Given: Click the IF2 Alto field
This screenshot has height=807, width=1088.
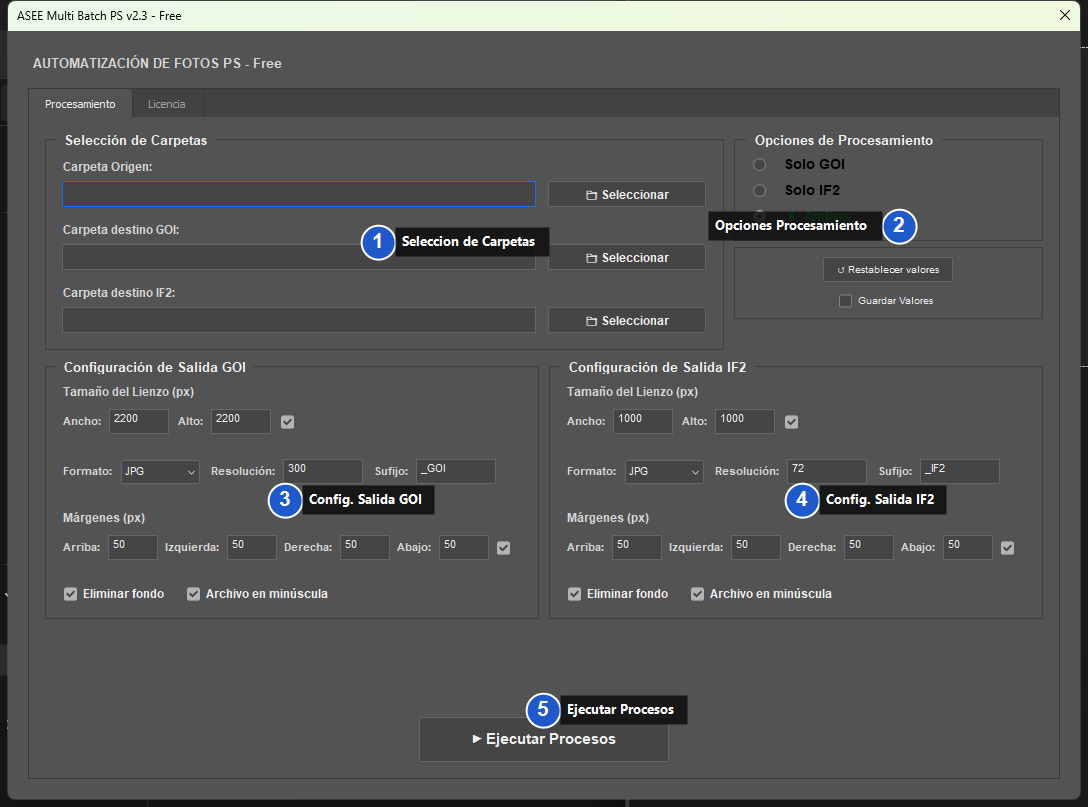Looking at the screenshot, I should (x=745, y=421).
